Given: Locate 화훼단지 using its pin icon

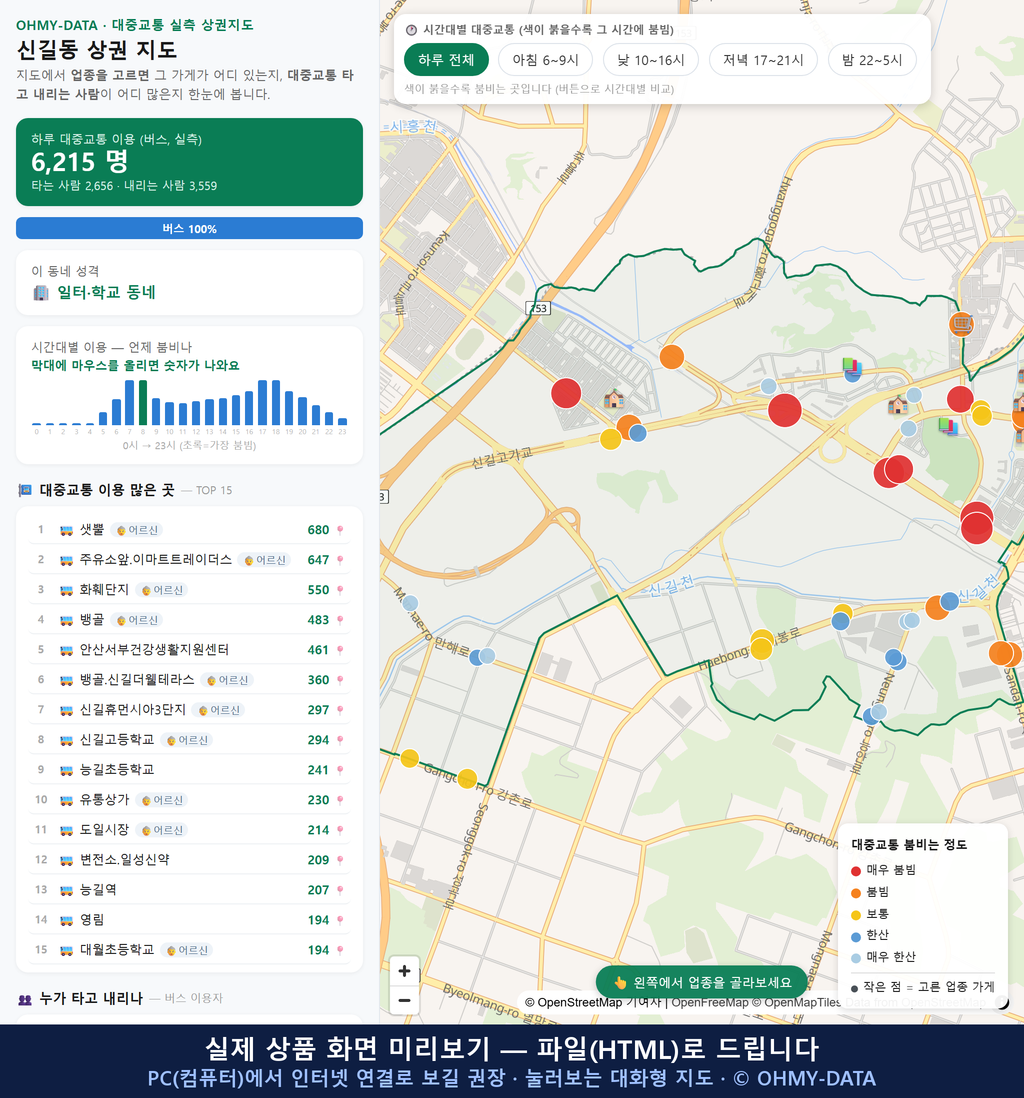Looking at the screenshot, I should (x=340, y=590).
